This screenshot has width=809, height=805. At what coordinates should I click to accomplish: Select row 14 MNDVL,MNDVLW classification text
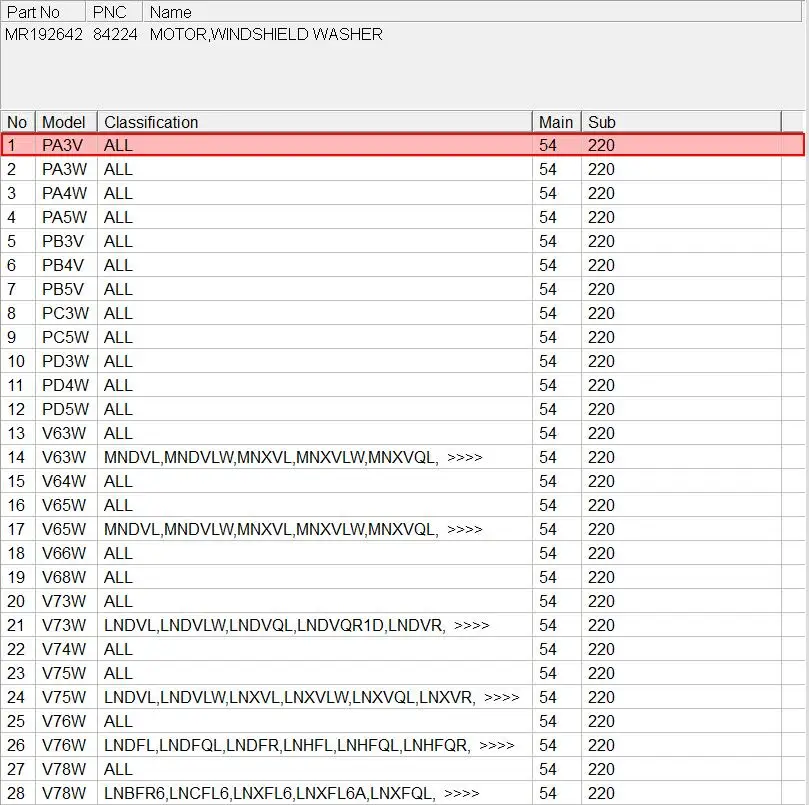[271, 457]
